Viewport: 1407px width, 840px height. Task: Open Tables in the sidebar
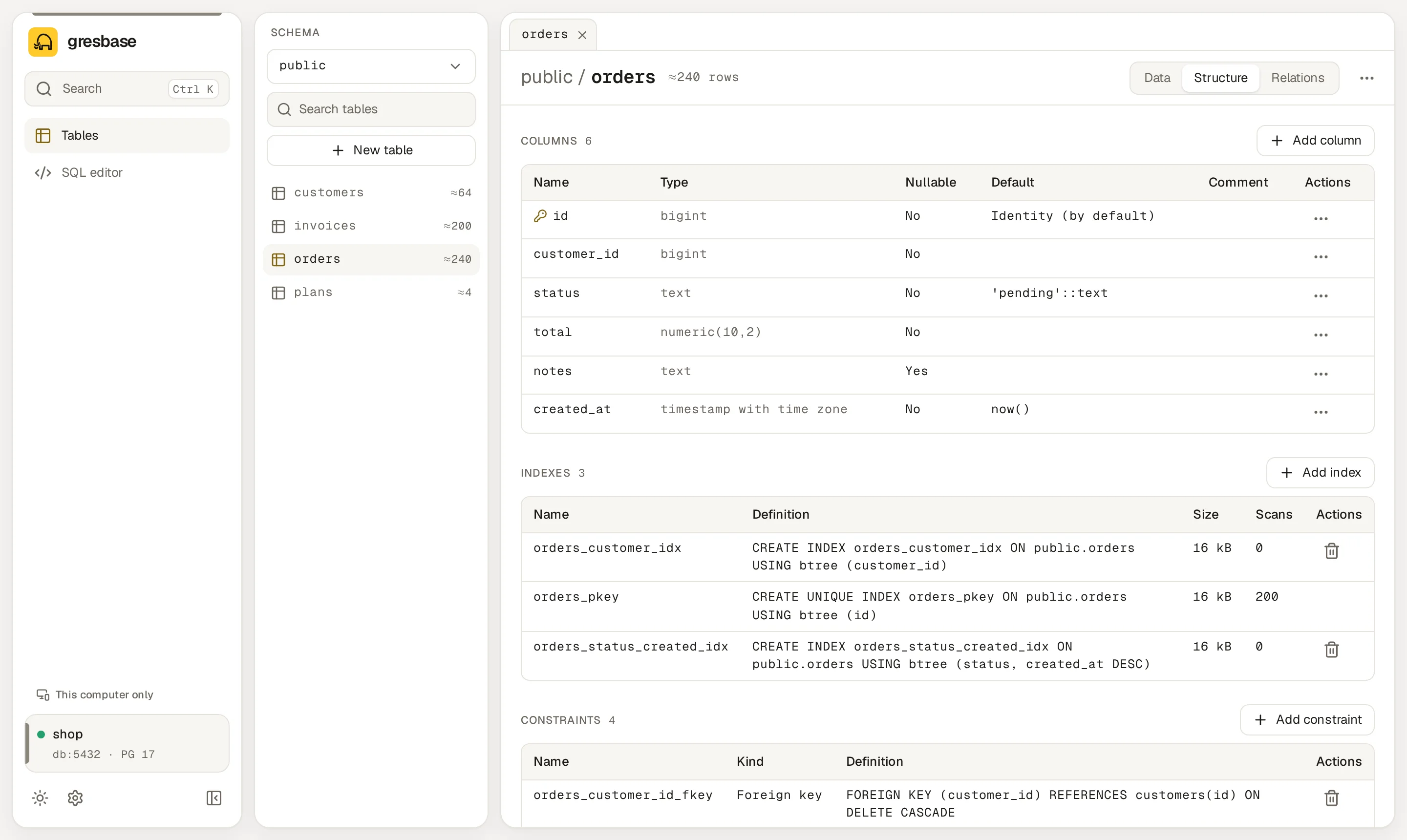coord(127,136)
